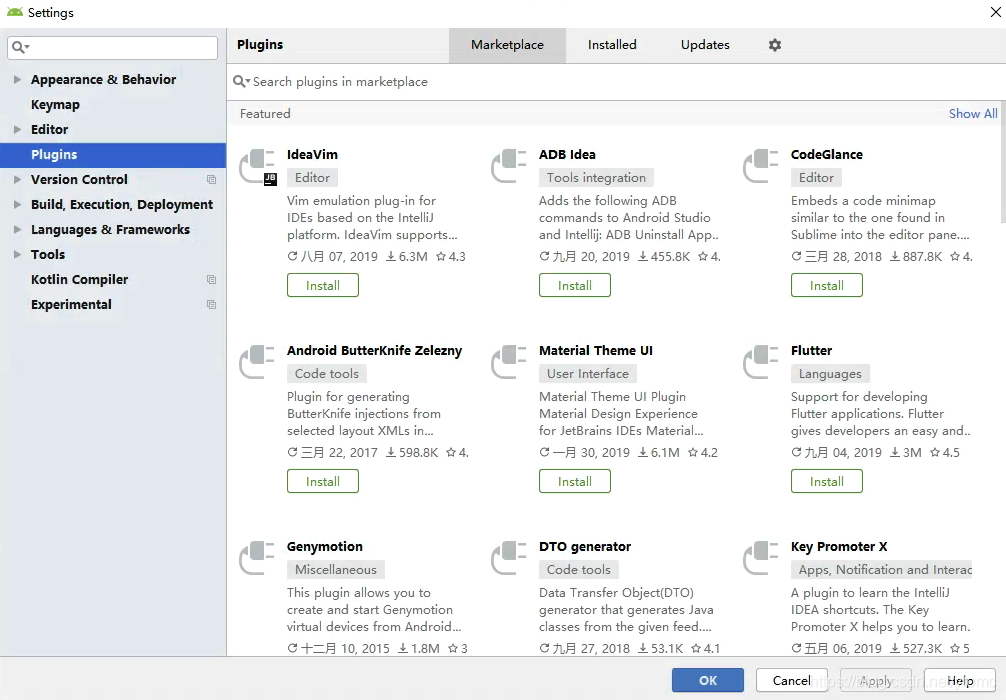Viewport: 1006px width, 700px height.
Task: Install the Flutter plugin
Action: tap(826, 480)
